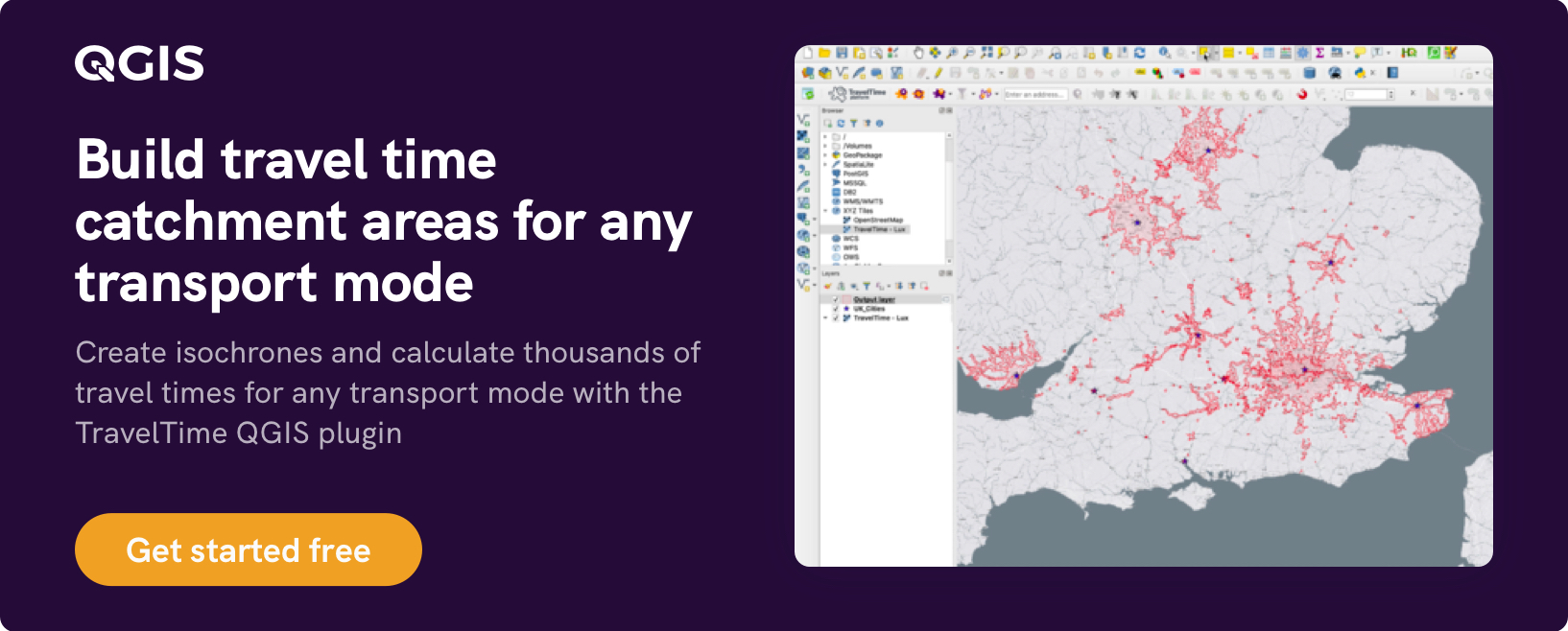Toggle the Output layer visibility checkbox

tap(835, 299)
